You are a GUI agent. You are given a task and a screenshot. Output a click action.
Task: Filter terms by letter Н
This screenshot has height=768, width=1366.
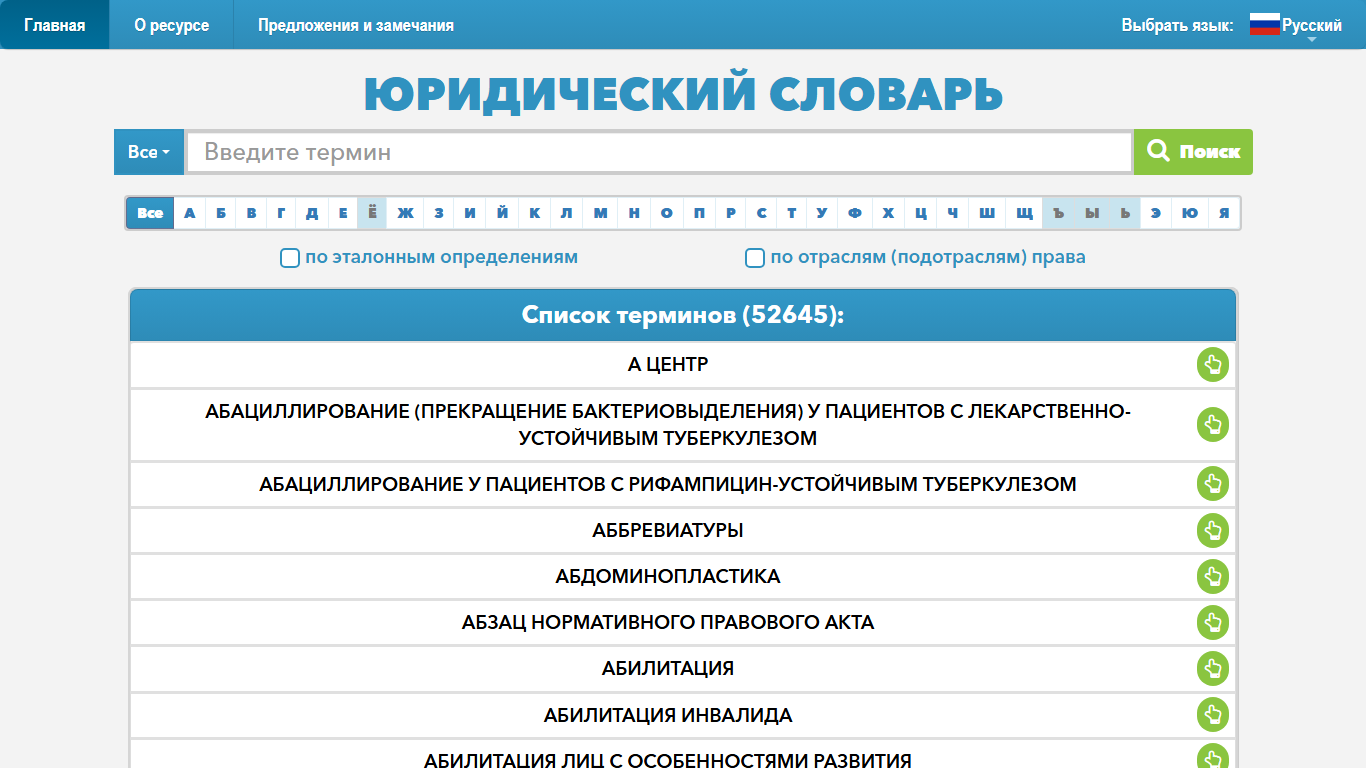(x=634, y=213)
